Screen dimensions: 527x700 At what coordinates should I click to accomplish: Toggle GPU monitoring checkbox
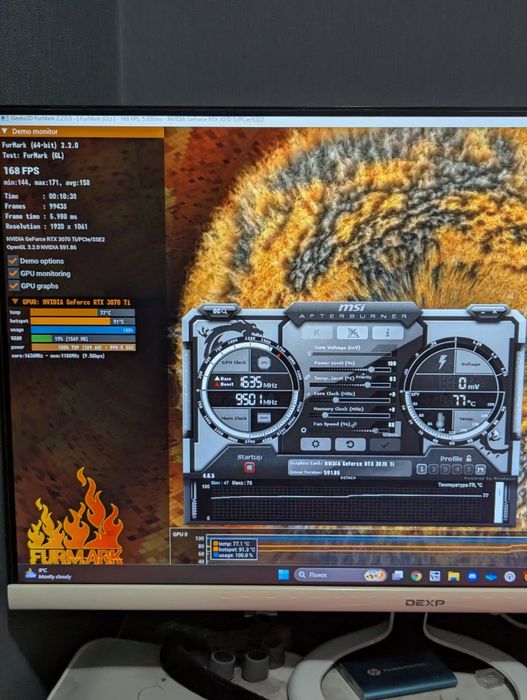tap(13, 273)
